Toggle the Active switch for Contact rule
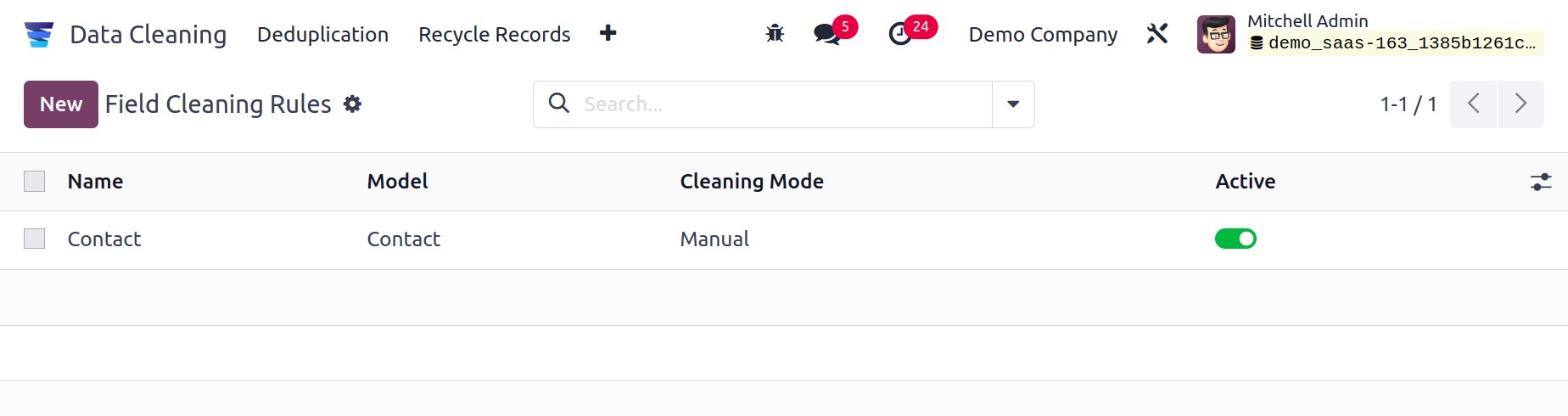 (x=1235, y=239)
